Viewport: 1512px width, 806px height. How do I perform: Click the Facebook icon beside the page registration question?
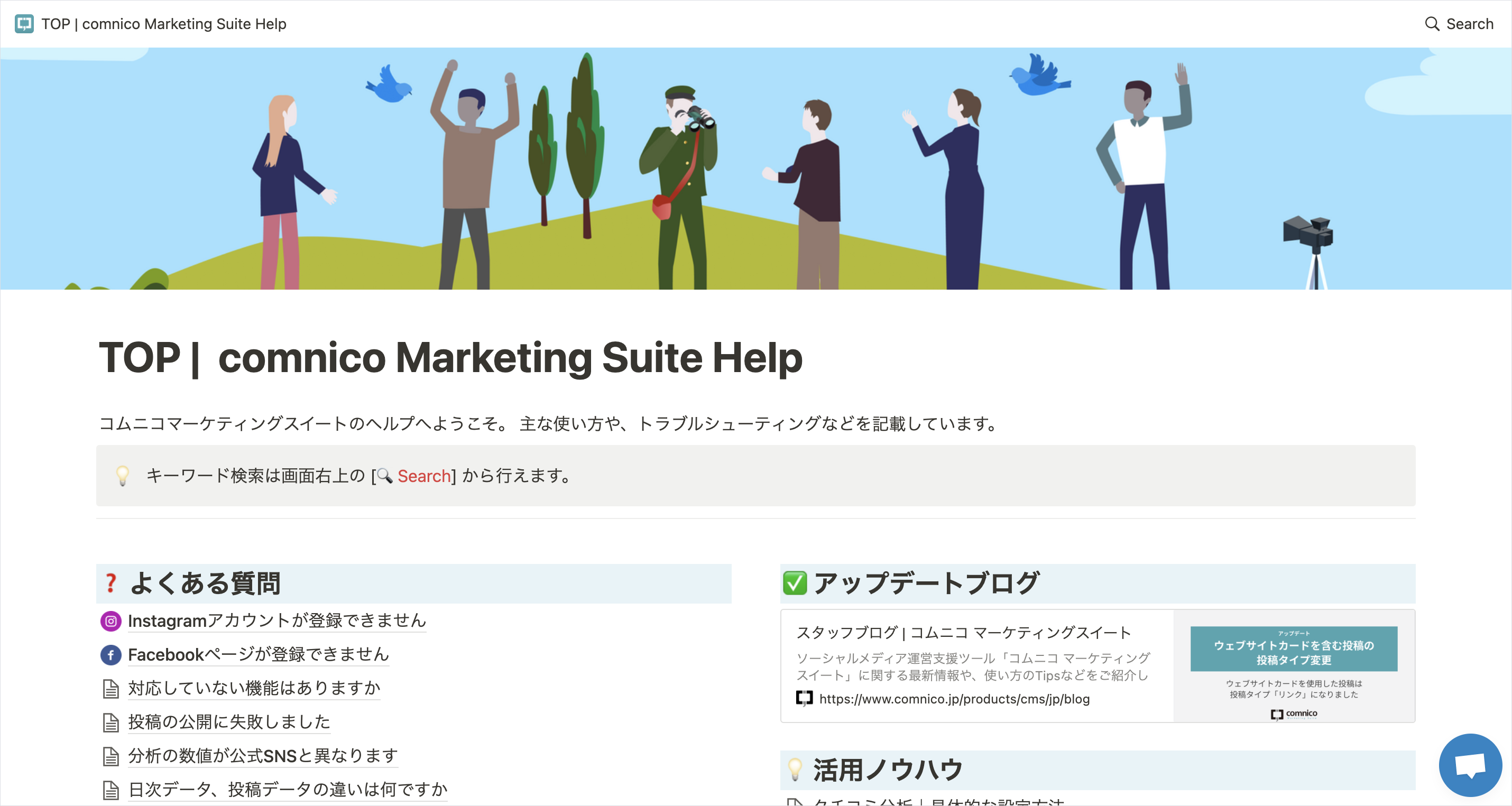coord(111,655)
